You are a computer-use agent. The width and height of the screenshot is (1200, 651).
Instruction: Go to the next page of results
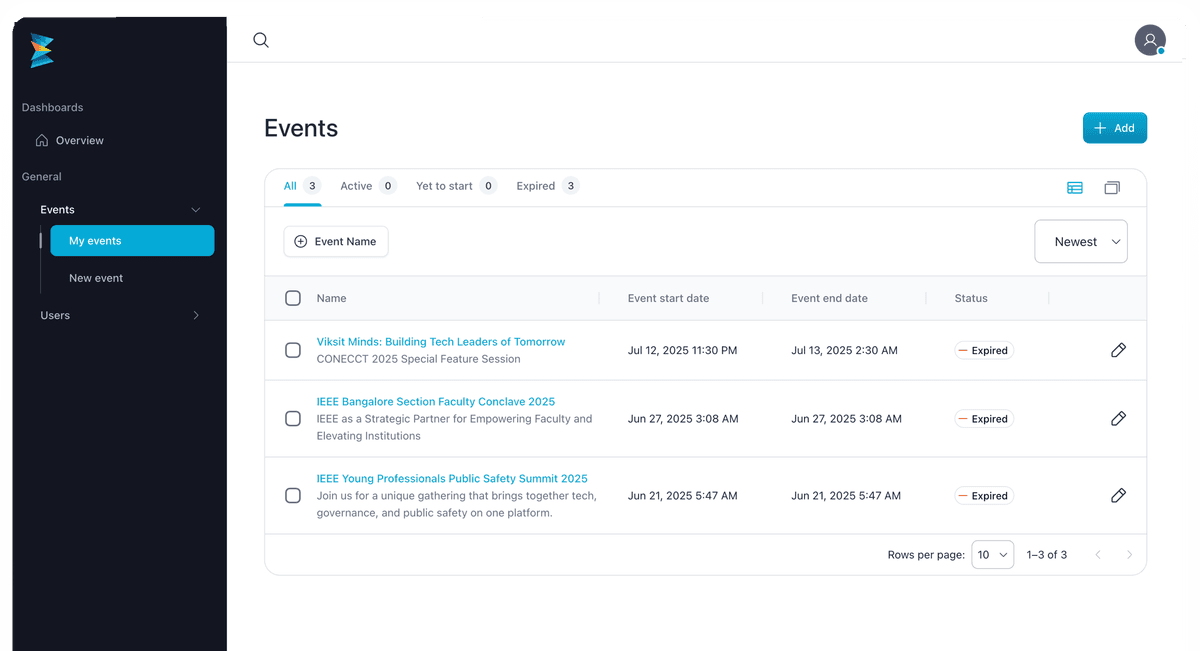click(x=1130, y=554)
